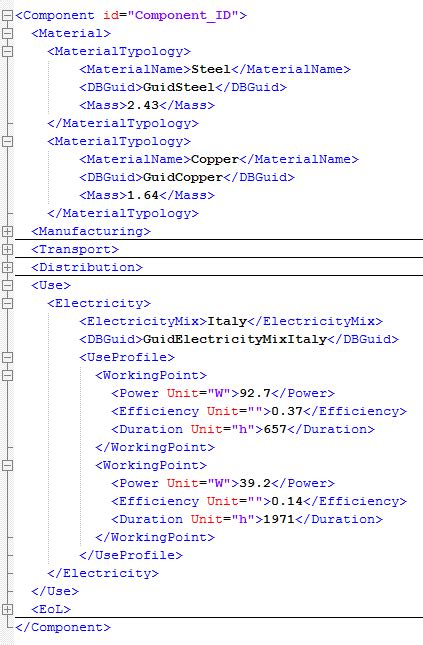Click the Efficiency value 0.37
The height and width of the screenshot is (645, 423).
(x=287, y=411)
